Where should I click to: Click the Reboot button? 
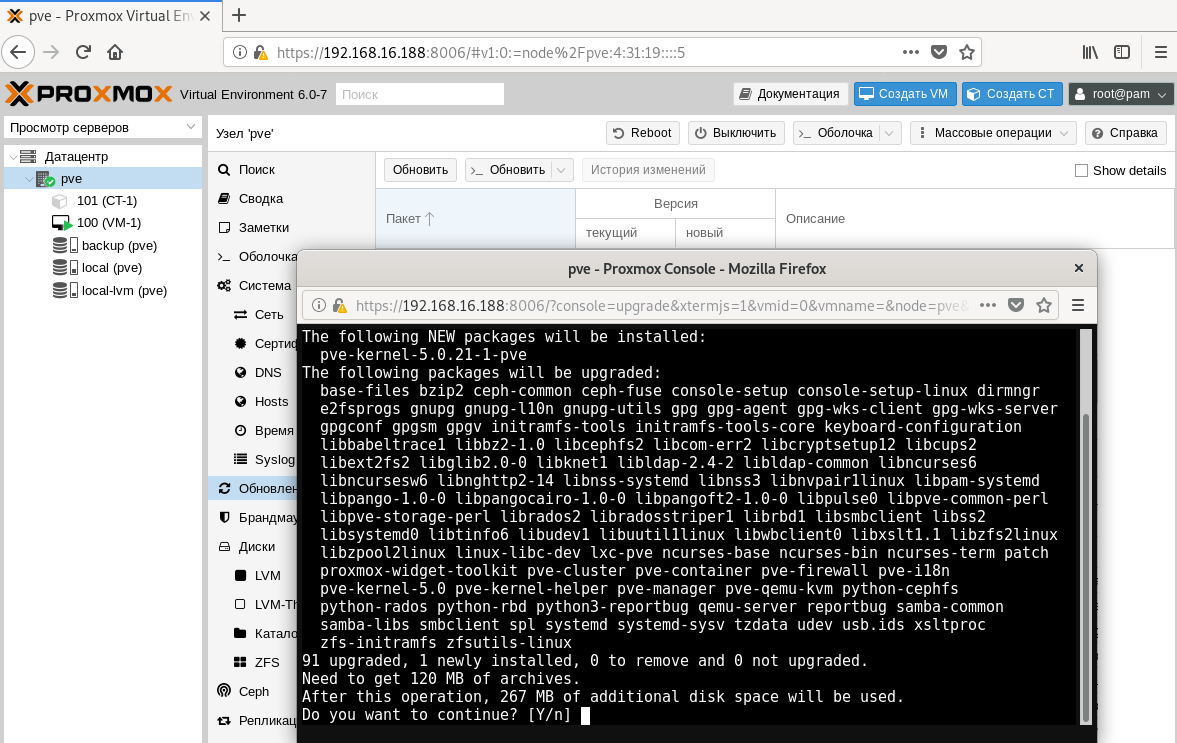tap(643, 133)
